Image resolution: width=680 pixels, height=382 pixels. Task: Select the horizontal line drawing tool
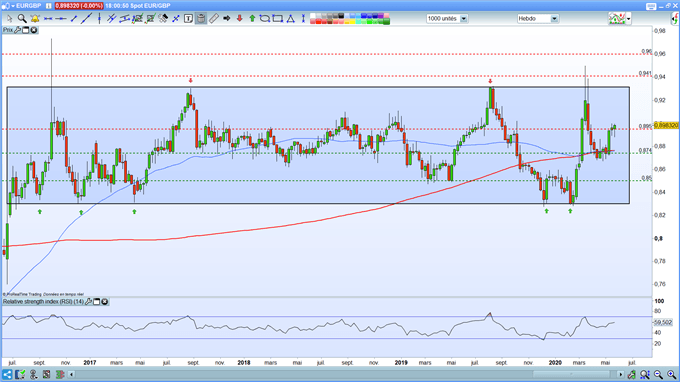(x=48, y=19)
